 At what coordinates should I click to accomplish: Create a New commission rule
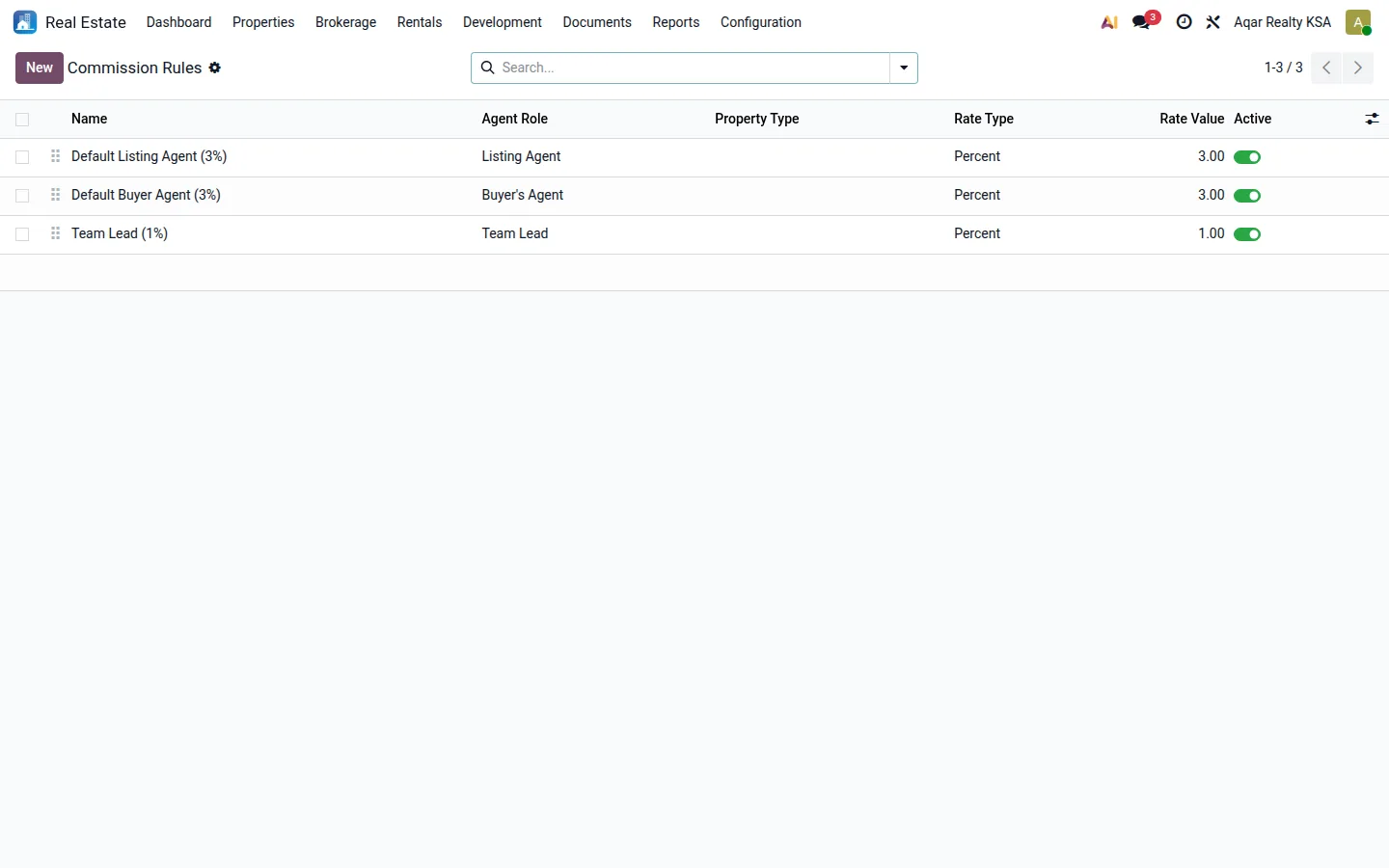[40, 68]
